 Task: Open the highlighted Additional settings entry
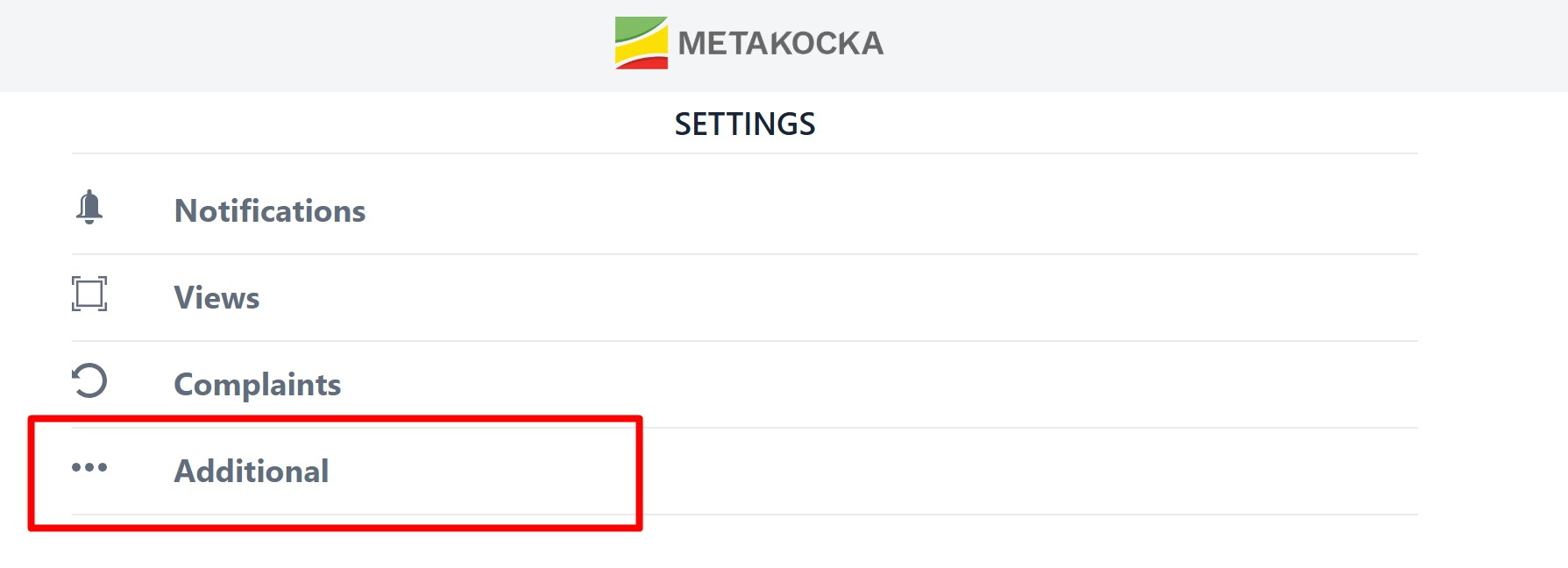coord(744,472)
